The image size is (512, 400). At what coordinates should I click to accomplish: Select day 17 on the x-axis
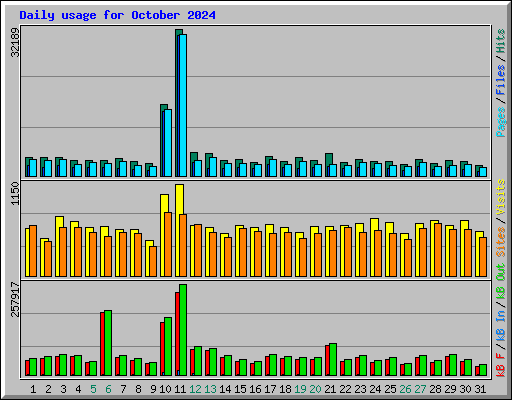270,389
